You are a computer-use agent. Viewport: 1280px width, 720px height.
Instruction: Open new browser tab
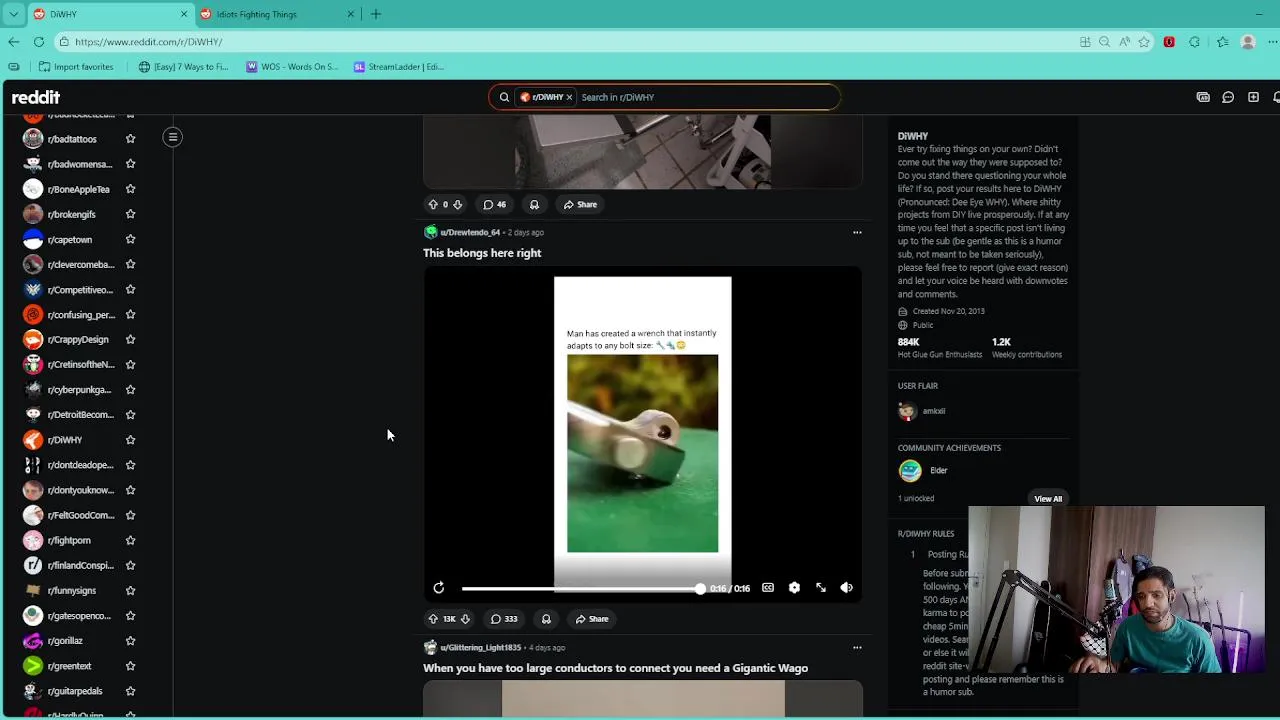point(376,14)
